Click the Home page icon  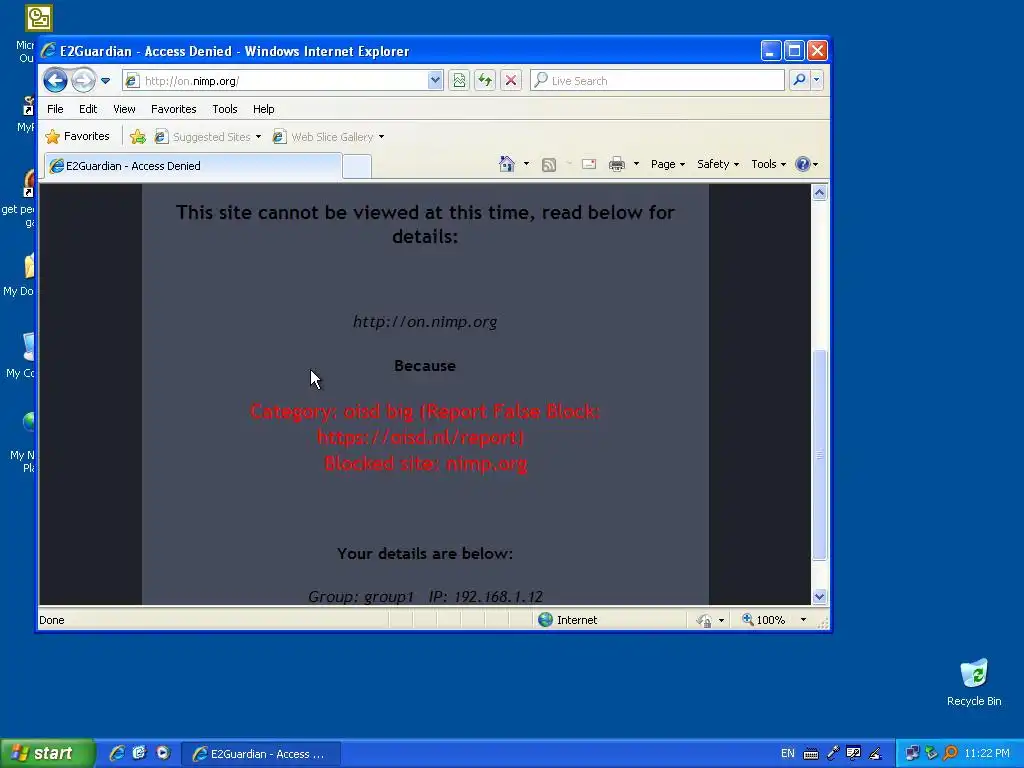tap(507, 164)
